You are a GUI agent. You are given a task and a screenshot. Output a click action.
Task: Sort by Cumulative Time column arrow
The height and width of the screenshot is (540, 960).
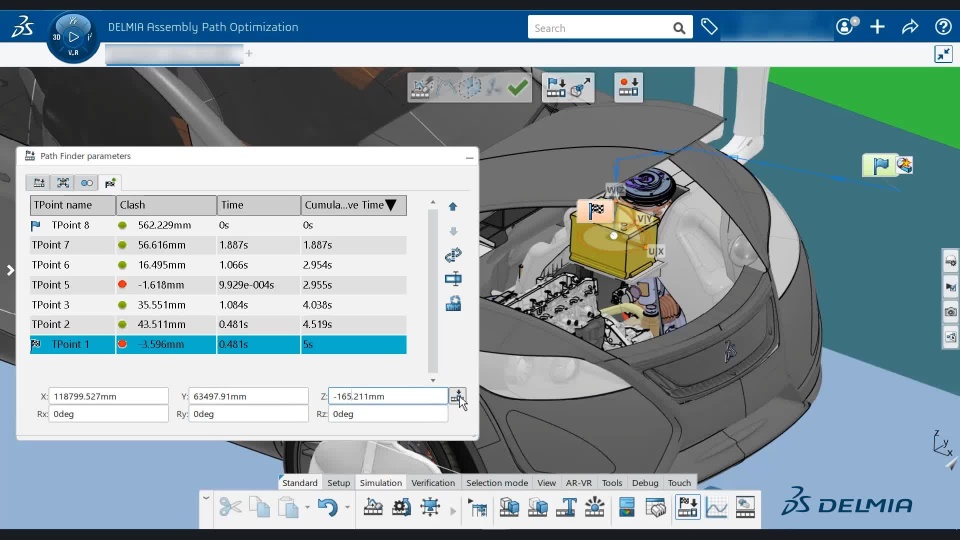coord(391,205)
